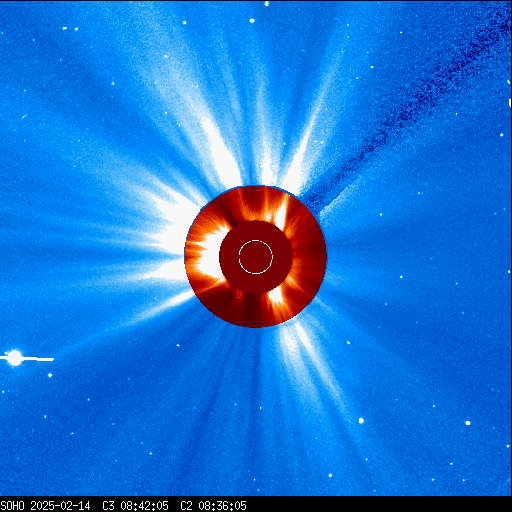
Task: Click the bright star below the lower-right streamer
Action: click(x=361, y=421)
